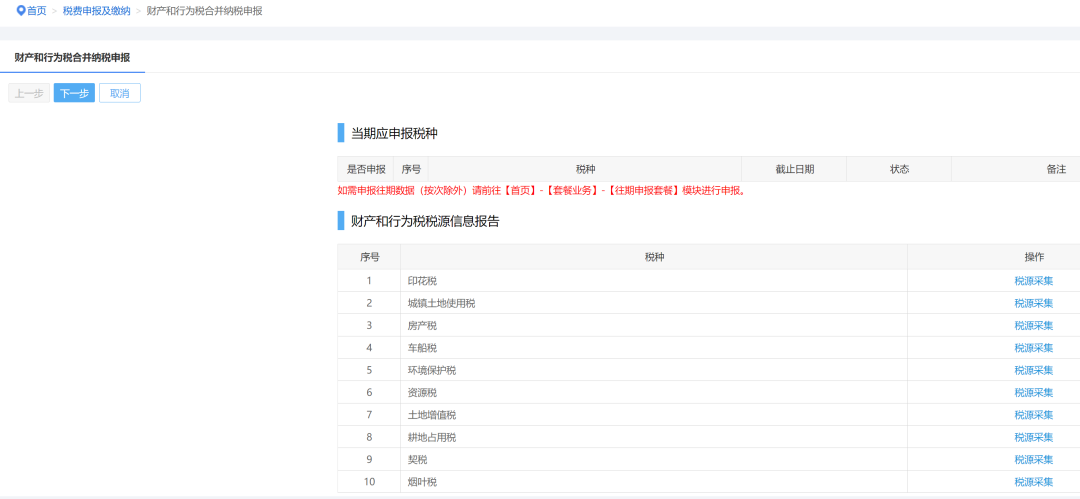Select the 房产税 row text

click(x=422, y=325)
